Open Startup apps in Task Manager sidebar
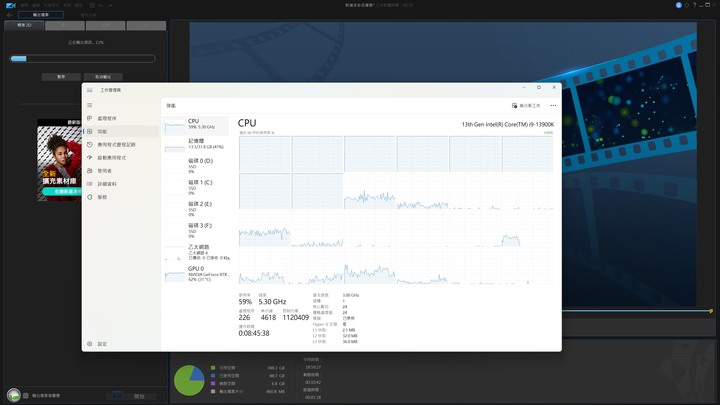Viewport: 720px width, 405px height. [121, 158]
